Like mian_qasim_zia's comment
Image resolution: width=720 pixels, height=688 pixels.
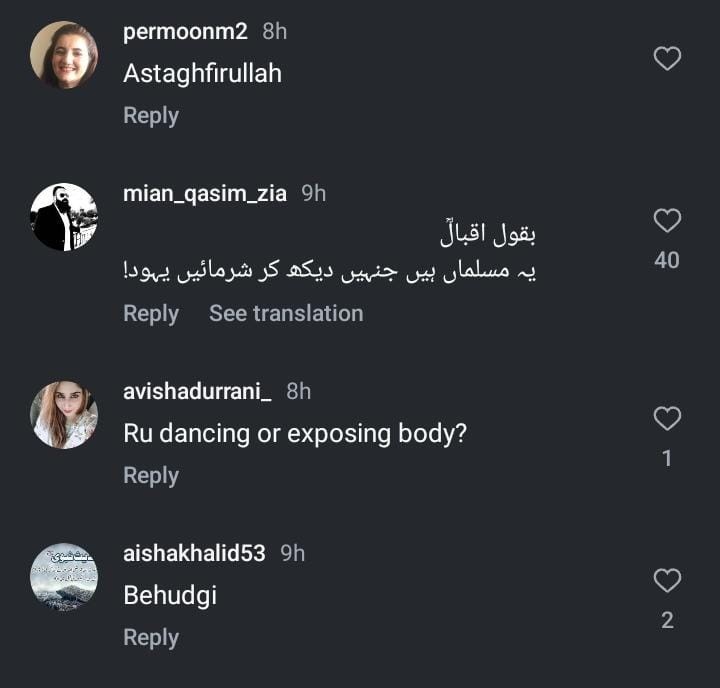click(x=667, y=221)
